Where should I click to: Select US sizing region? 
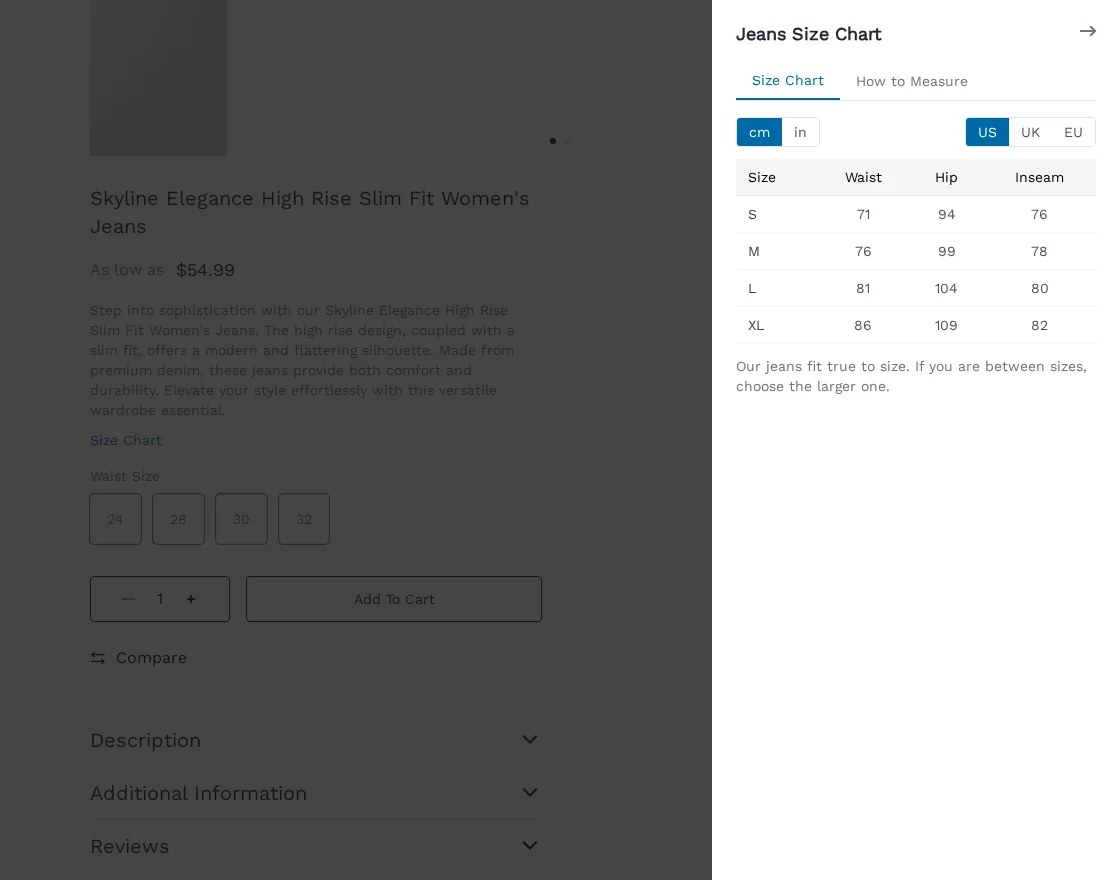pyautogui.click(x=987, y=132)
